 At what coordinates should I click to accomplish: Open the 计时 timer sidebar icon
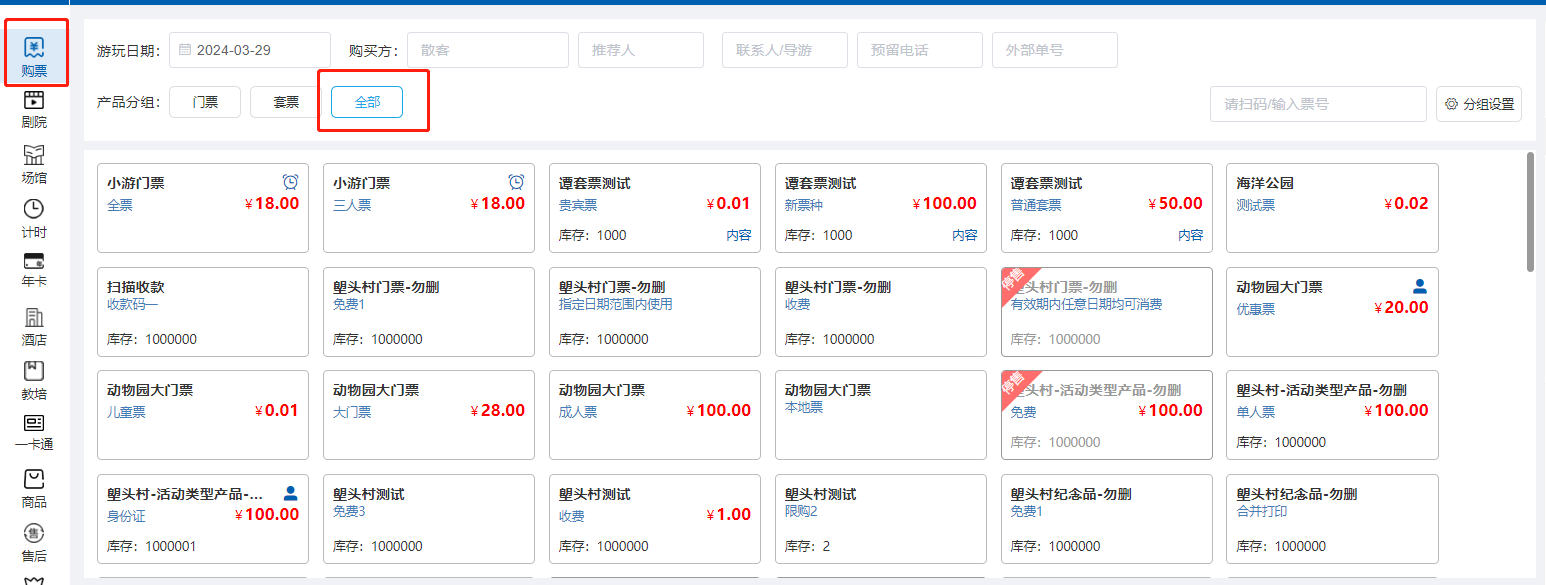(x=34, y=218)
